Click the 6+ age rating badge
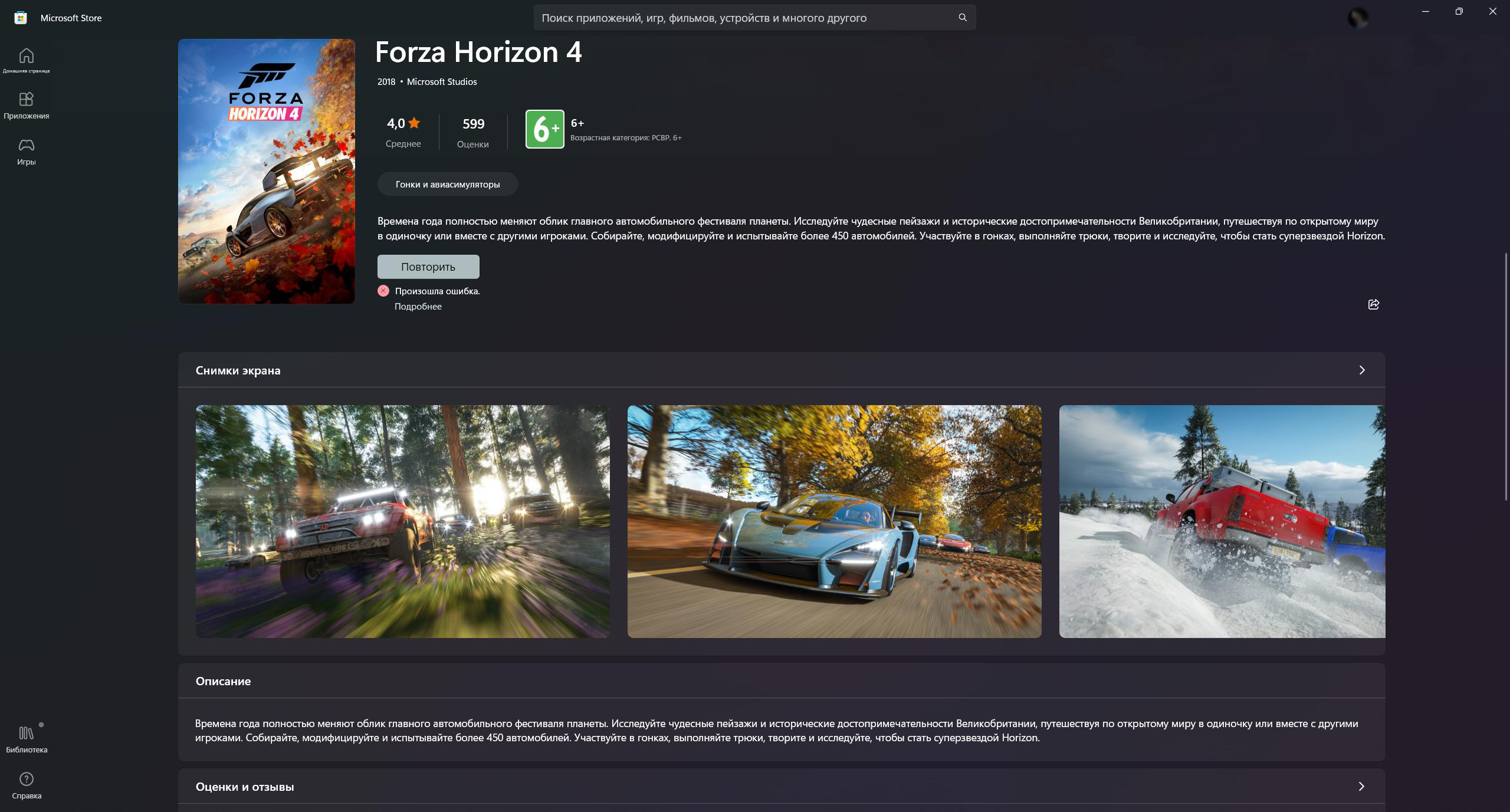The height and width of the screenshot is (812, 1510). pos(544,129)
